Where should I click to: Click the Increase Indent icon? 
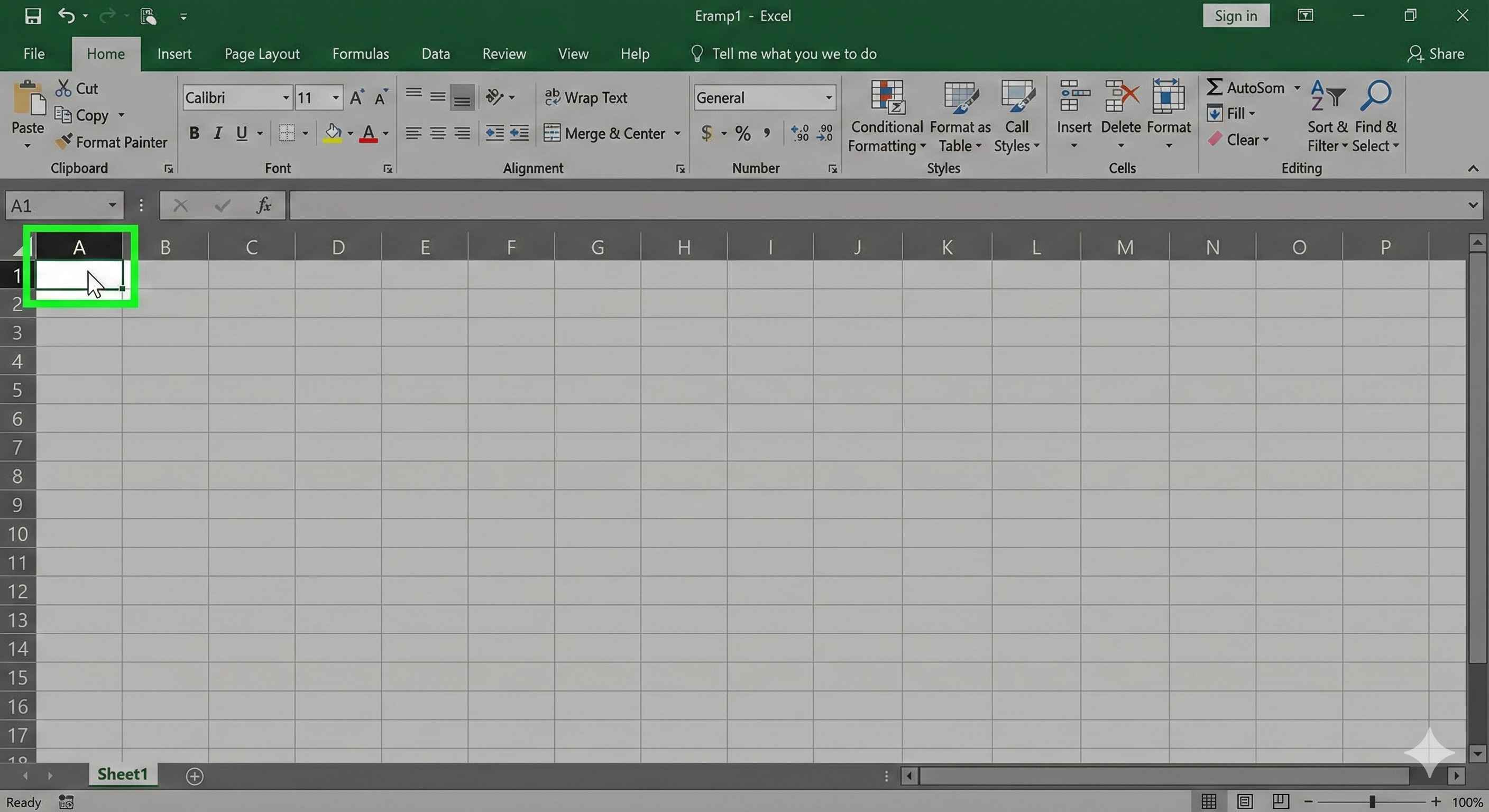(x=519, y=134)
